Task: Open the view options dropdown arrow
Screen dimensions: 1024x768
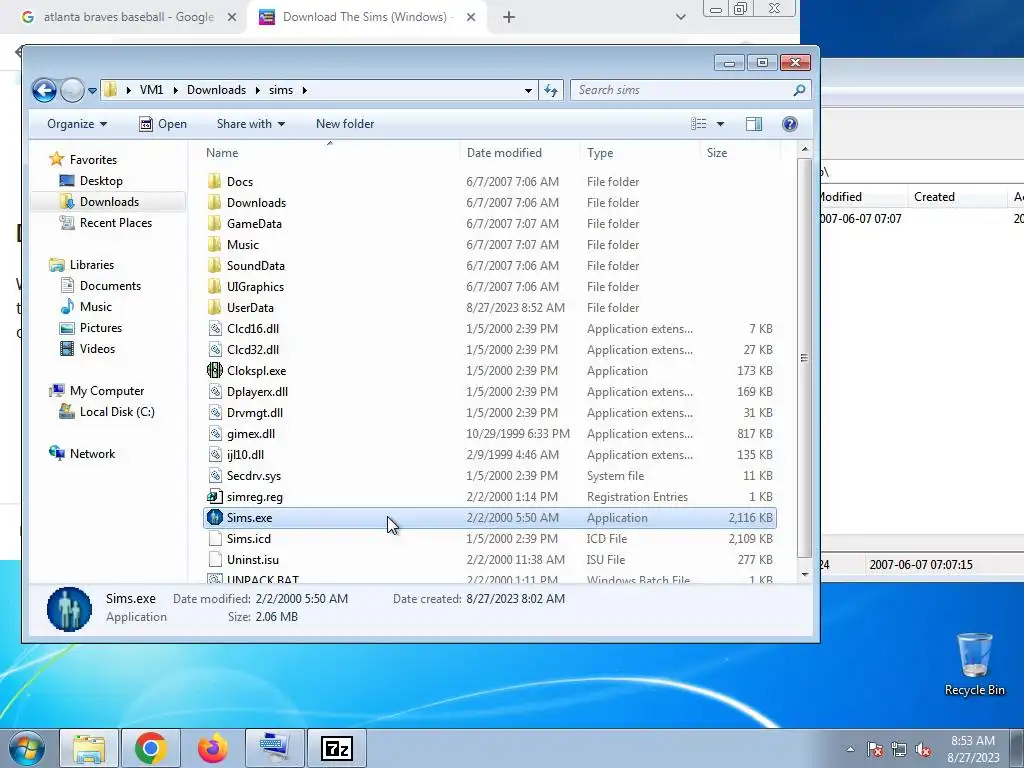Action: coord(720,123)
